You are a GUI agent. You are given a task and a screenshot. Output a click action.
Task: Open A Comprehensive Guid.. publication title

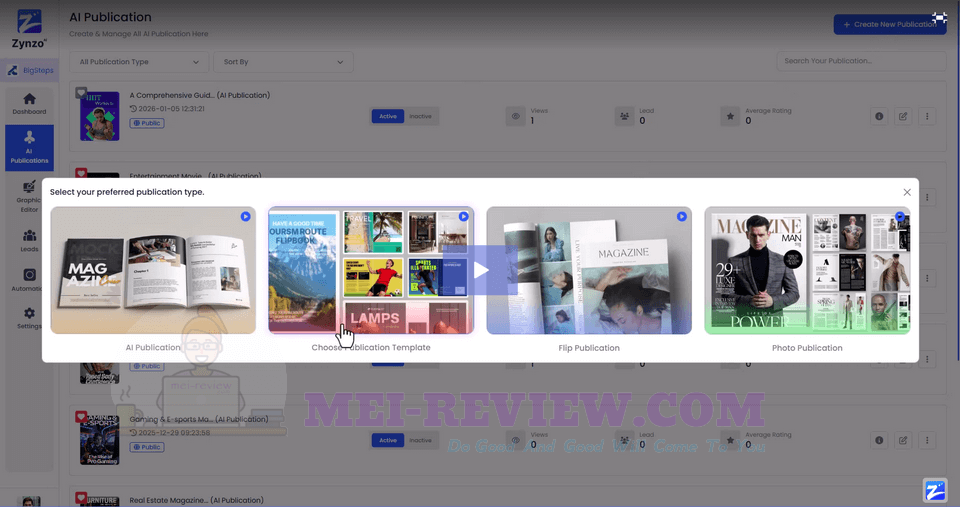tap(200, 96)
